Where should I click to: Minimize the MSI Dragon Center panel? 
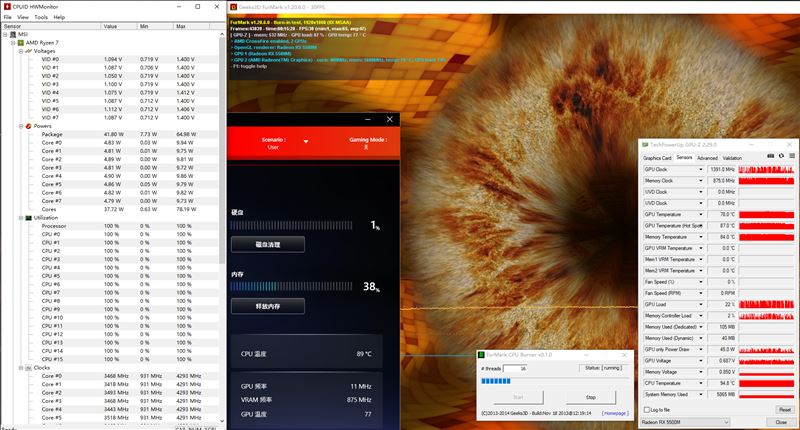pyautogui.click(x=367, y=119)
